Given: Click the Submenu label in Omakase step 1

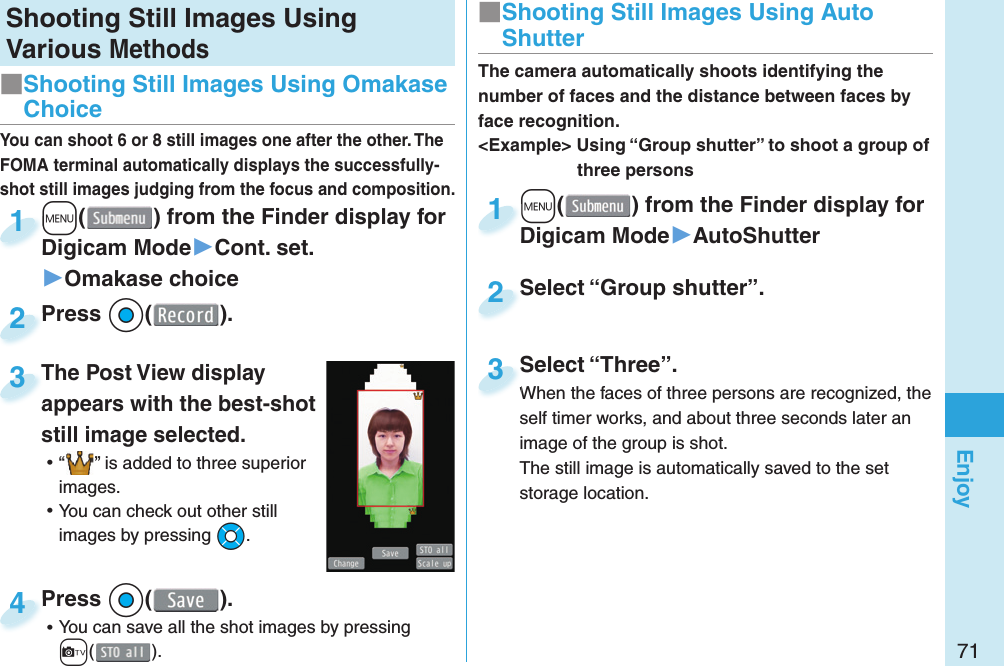Looking at the screenshot, I should coord(119,218).
